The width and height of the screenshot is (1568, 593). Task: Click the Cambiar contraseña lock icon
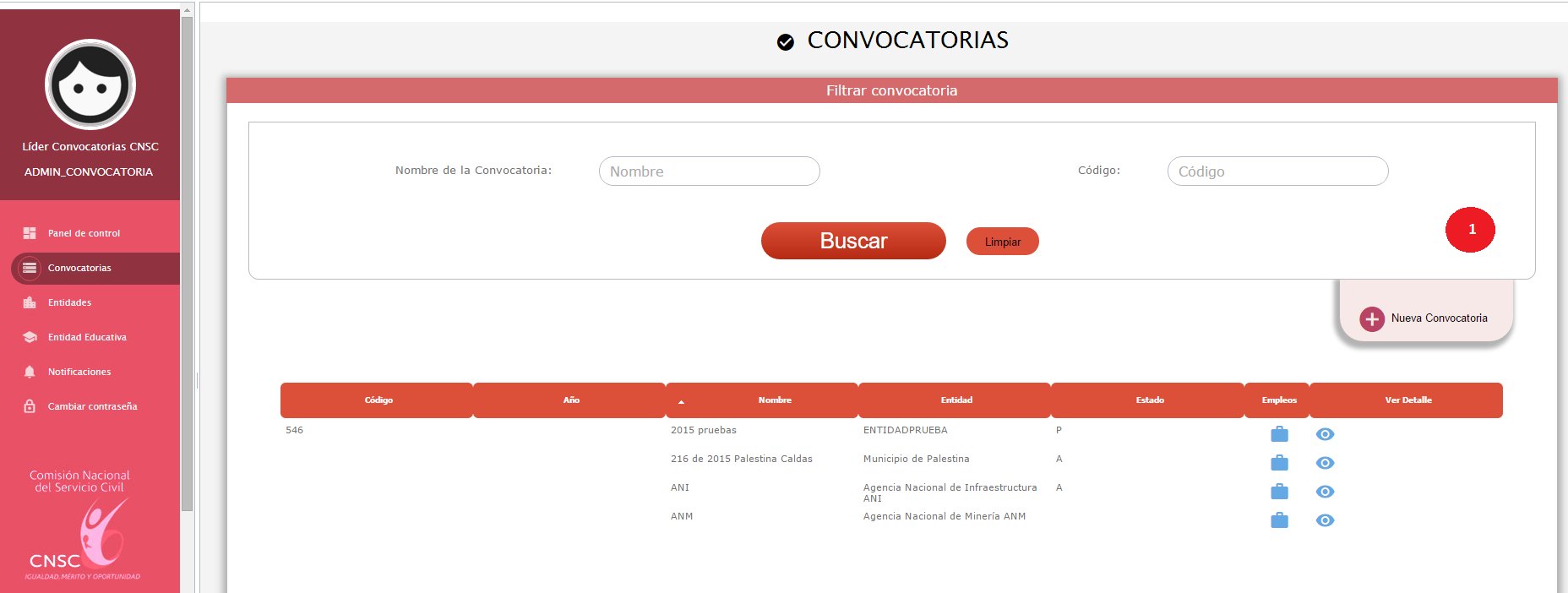point(30,406)
